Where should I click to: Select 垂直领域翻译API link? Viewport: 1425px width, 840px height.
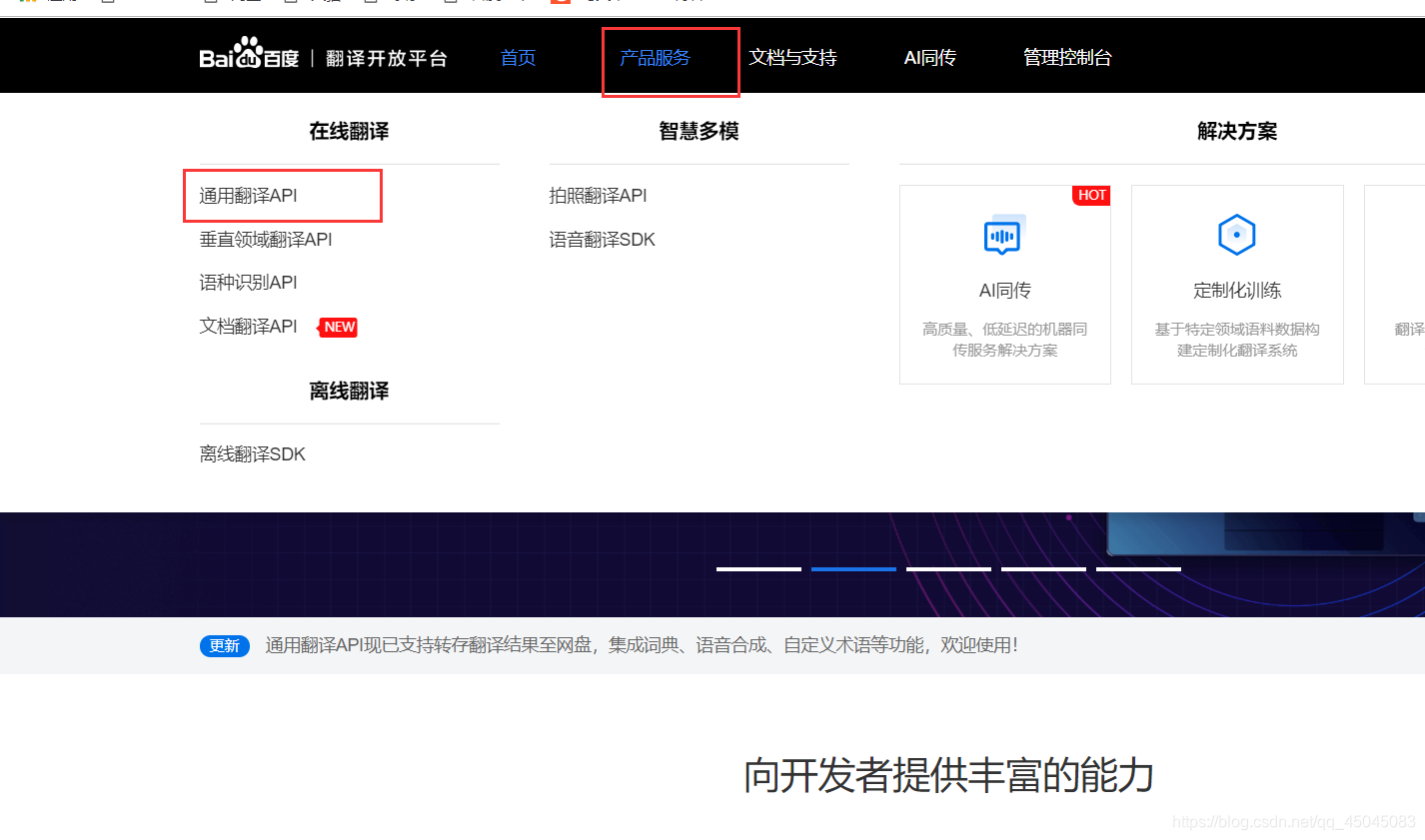pyautogui.click(x=266, y=239)
